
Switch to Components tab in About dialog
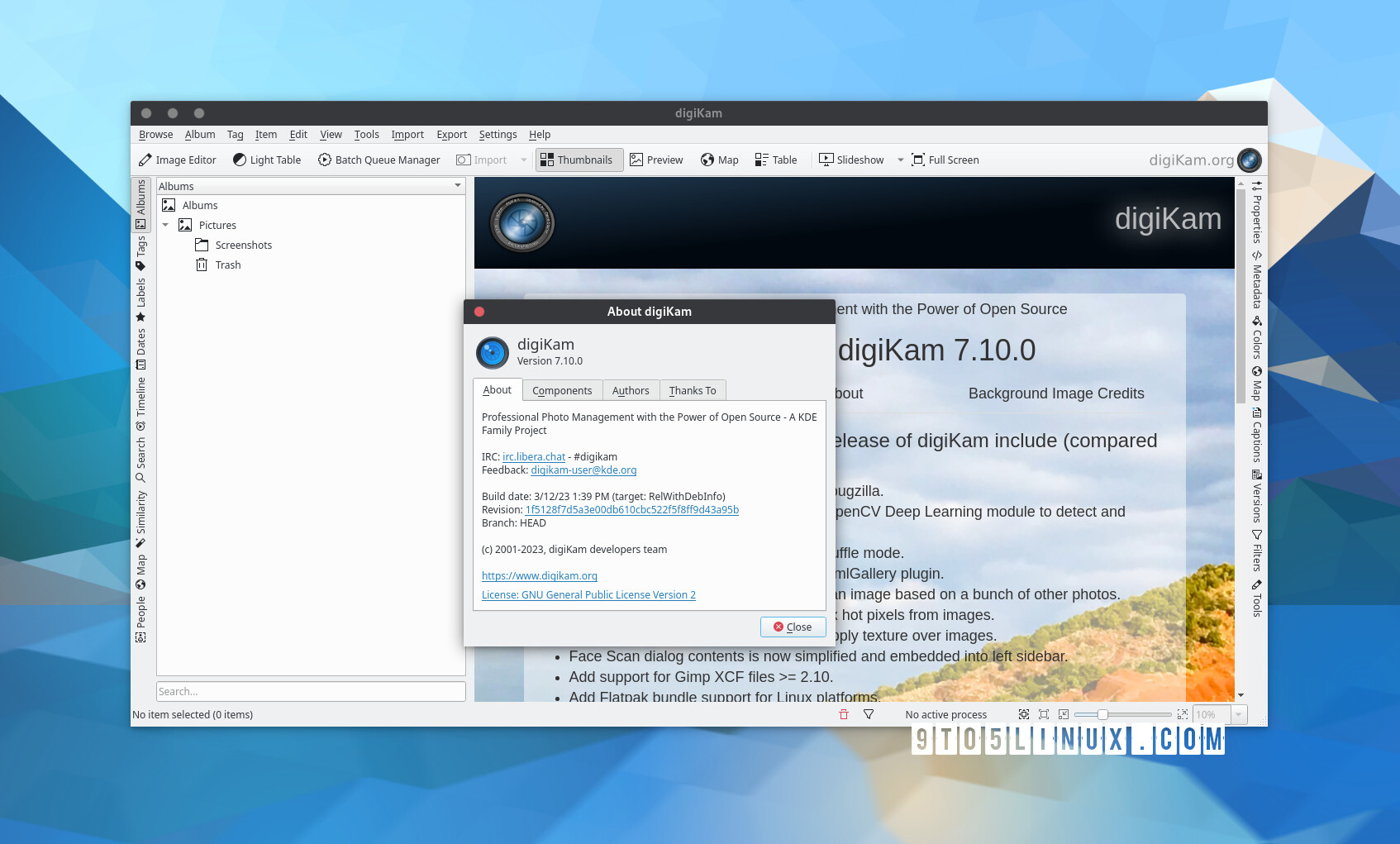[x=562, y=390]
